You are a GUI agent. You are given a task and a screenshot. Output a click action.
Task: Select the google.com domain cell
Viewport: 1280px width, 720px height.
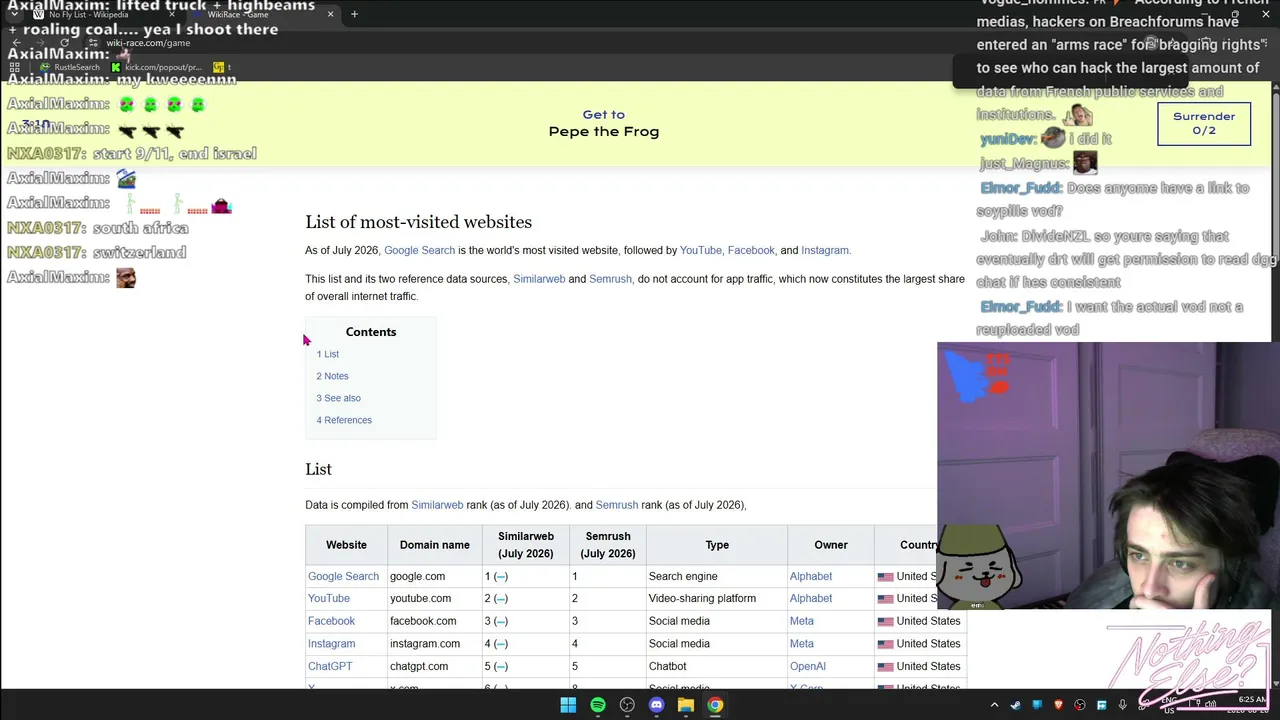(435, 576)
